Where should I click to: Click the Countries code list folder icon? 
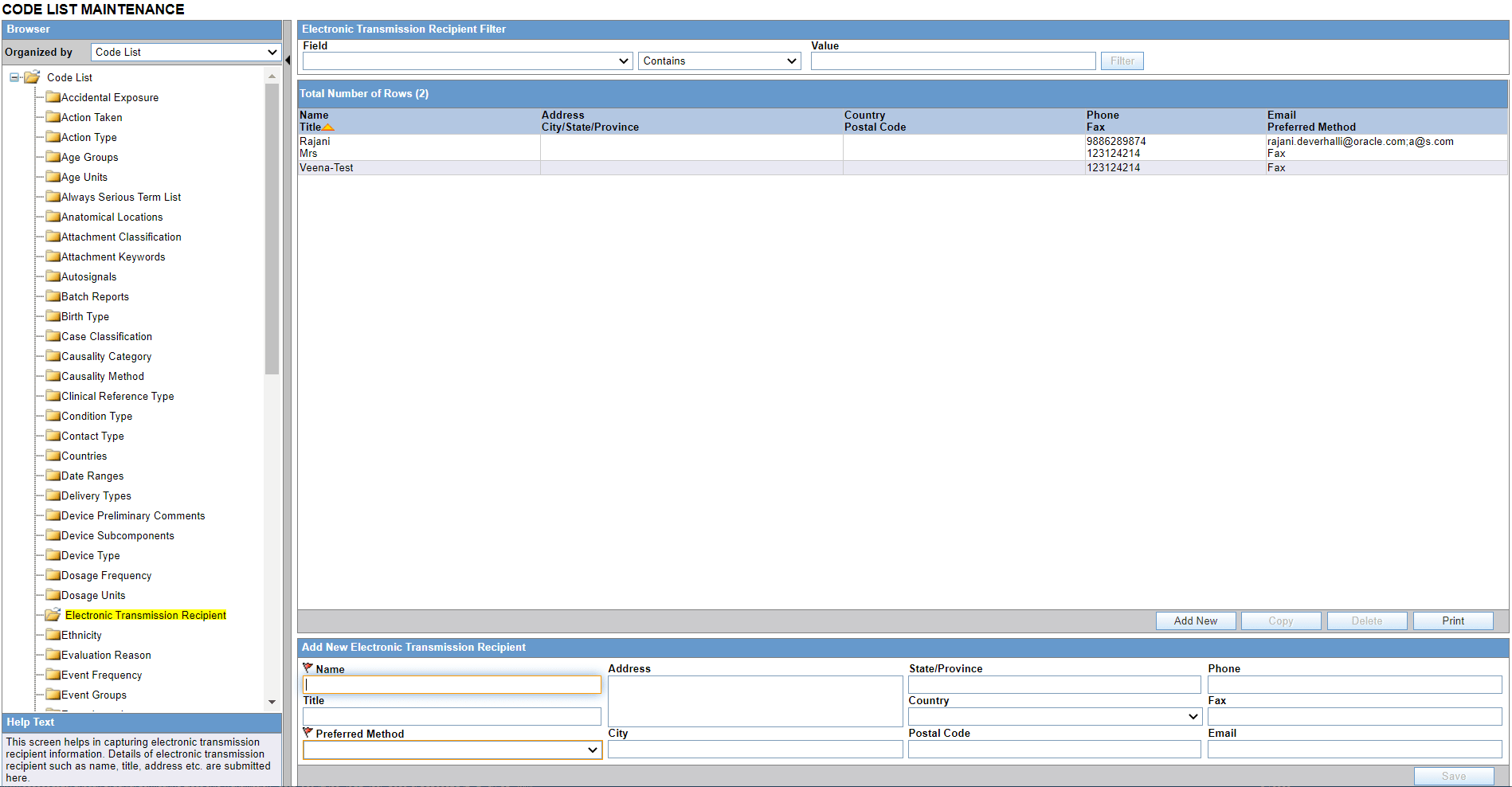[x=53, y=456]
